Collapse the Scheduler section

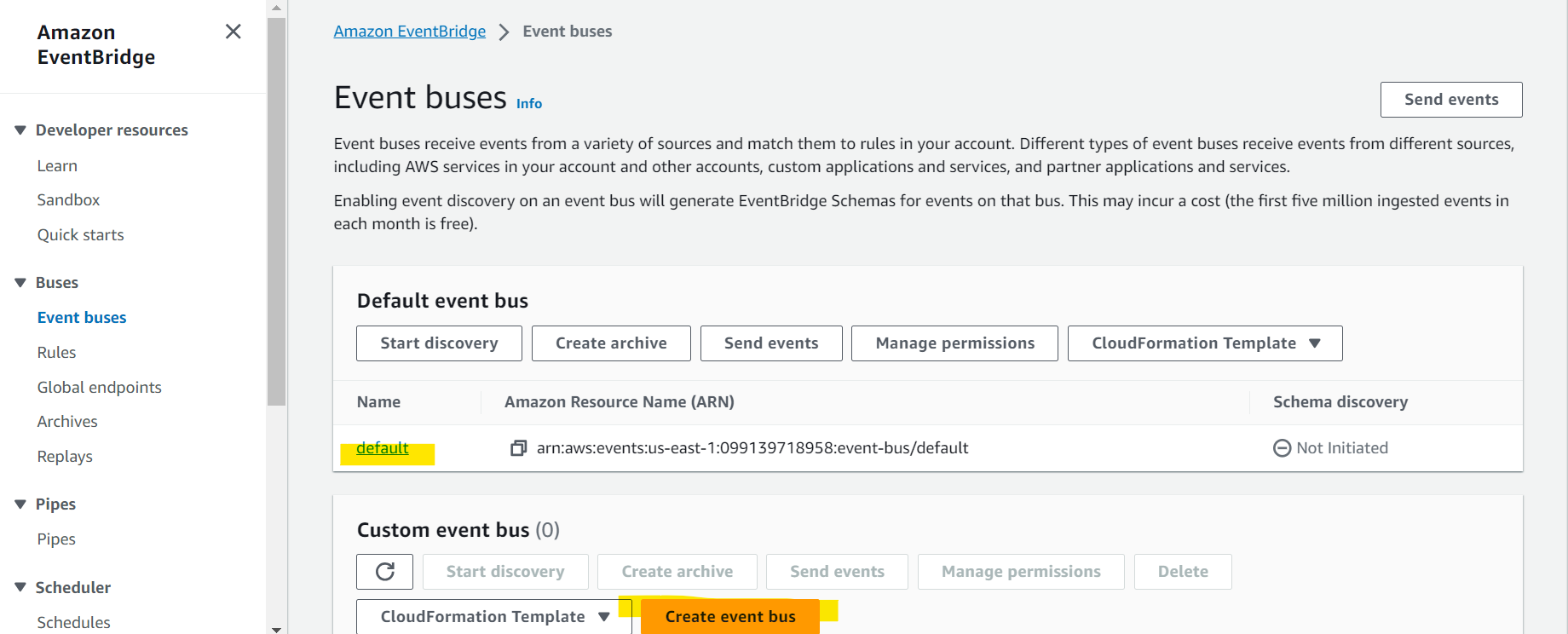point(20,587)
